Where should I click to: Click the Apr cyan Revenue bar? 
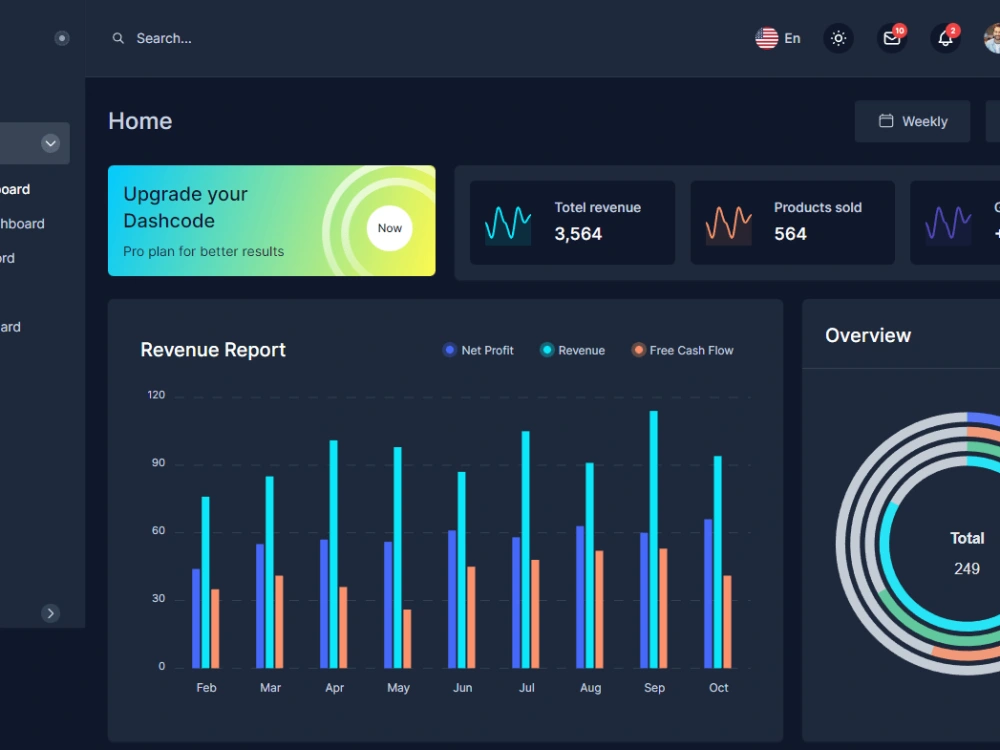point(334,554)
